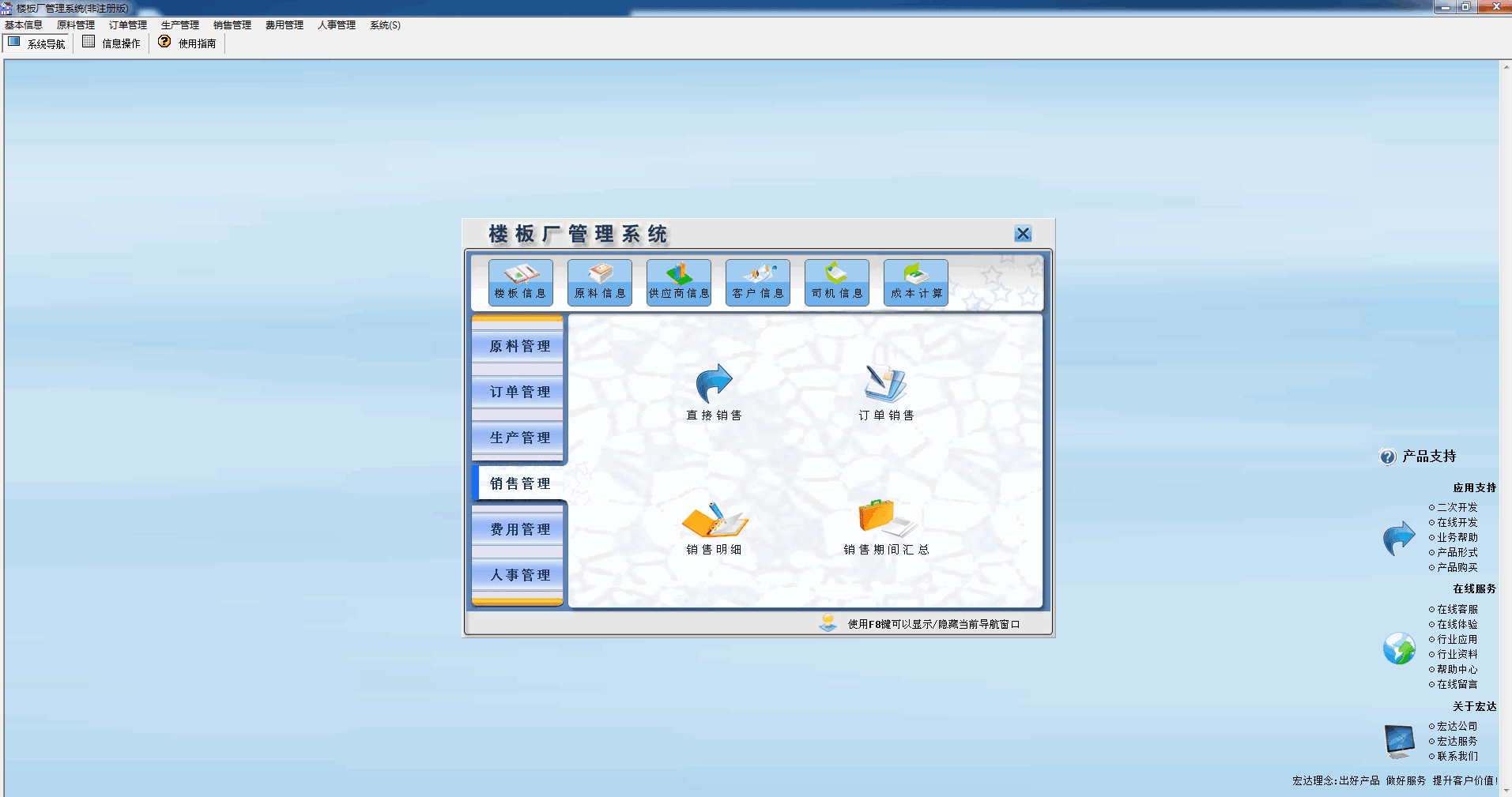Launch the 成本计算 cost calculation icon
Viewport: 1512px width, 797px height.
(x=915, y=282)
